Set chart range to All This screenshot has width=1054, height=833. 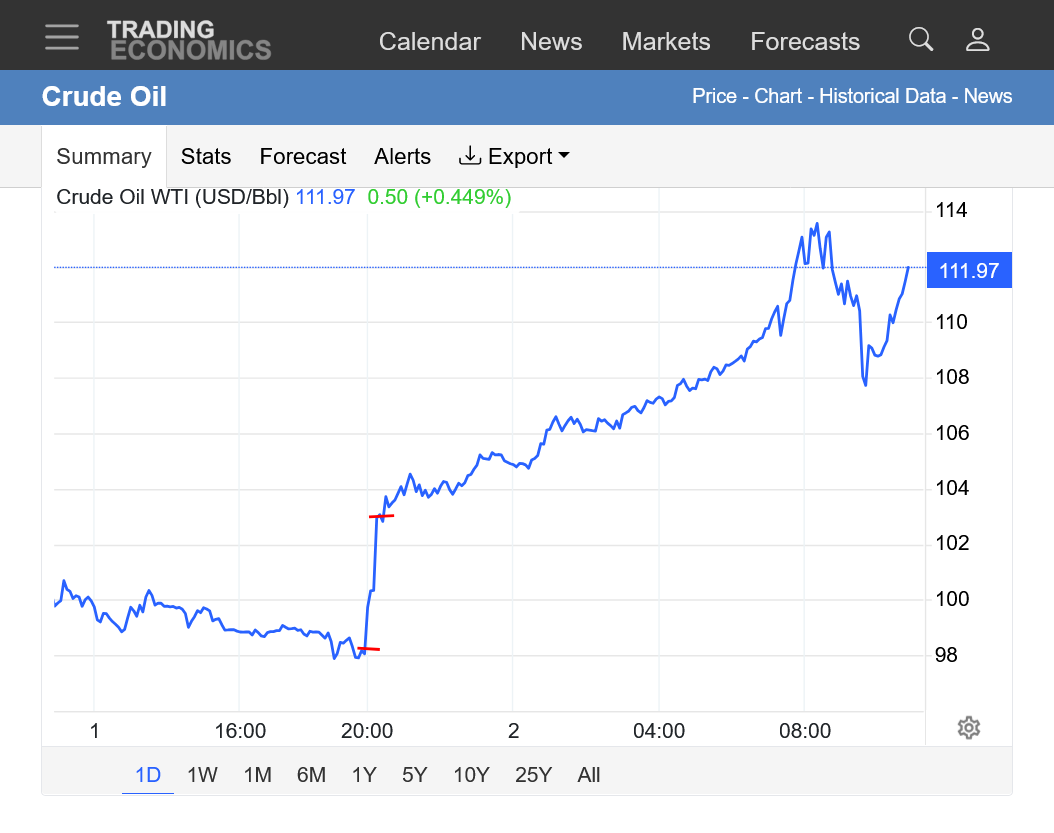click(x=589, y=775)
